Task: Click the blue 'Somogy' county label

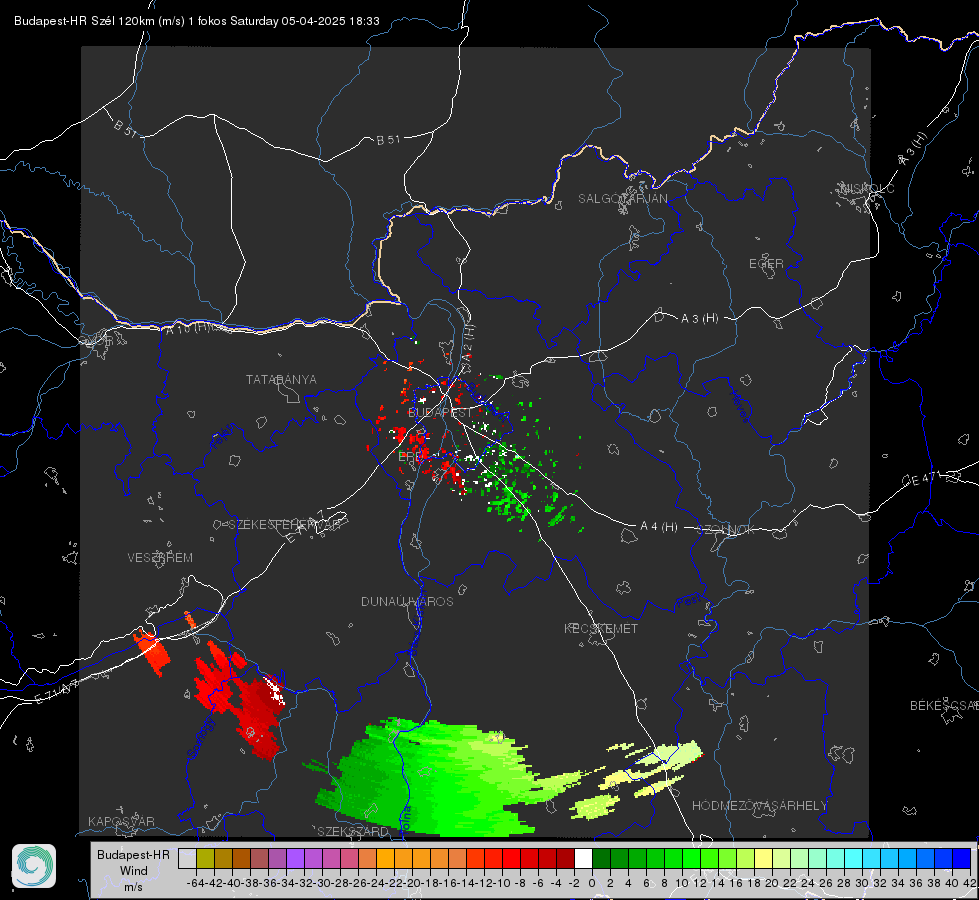Action: [202, 737]
